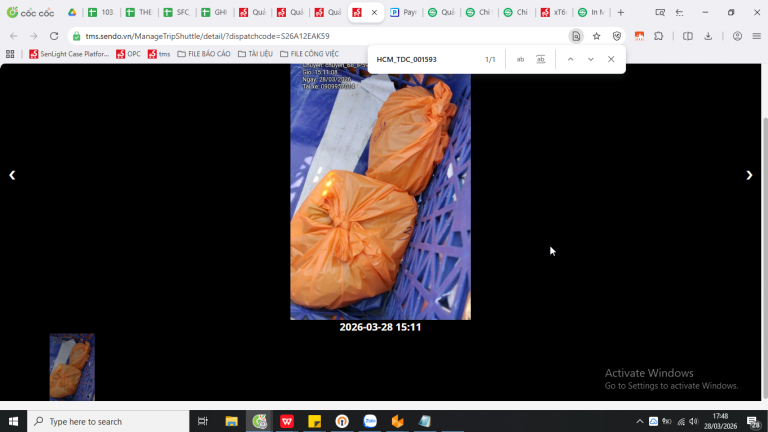Go to the previous image with left arrow
Image resolution: width=768 pixels, height=432 pixels.
pos(12,175)
